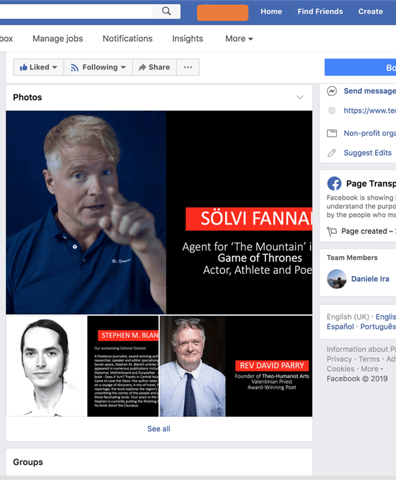Open the Manage jobs tab
This screenshot has width=396, height=480.
coord(58,39)
